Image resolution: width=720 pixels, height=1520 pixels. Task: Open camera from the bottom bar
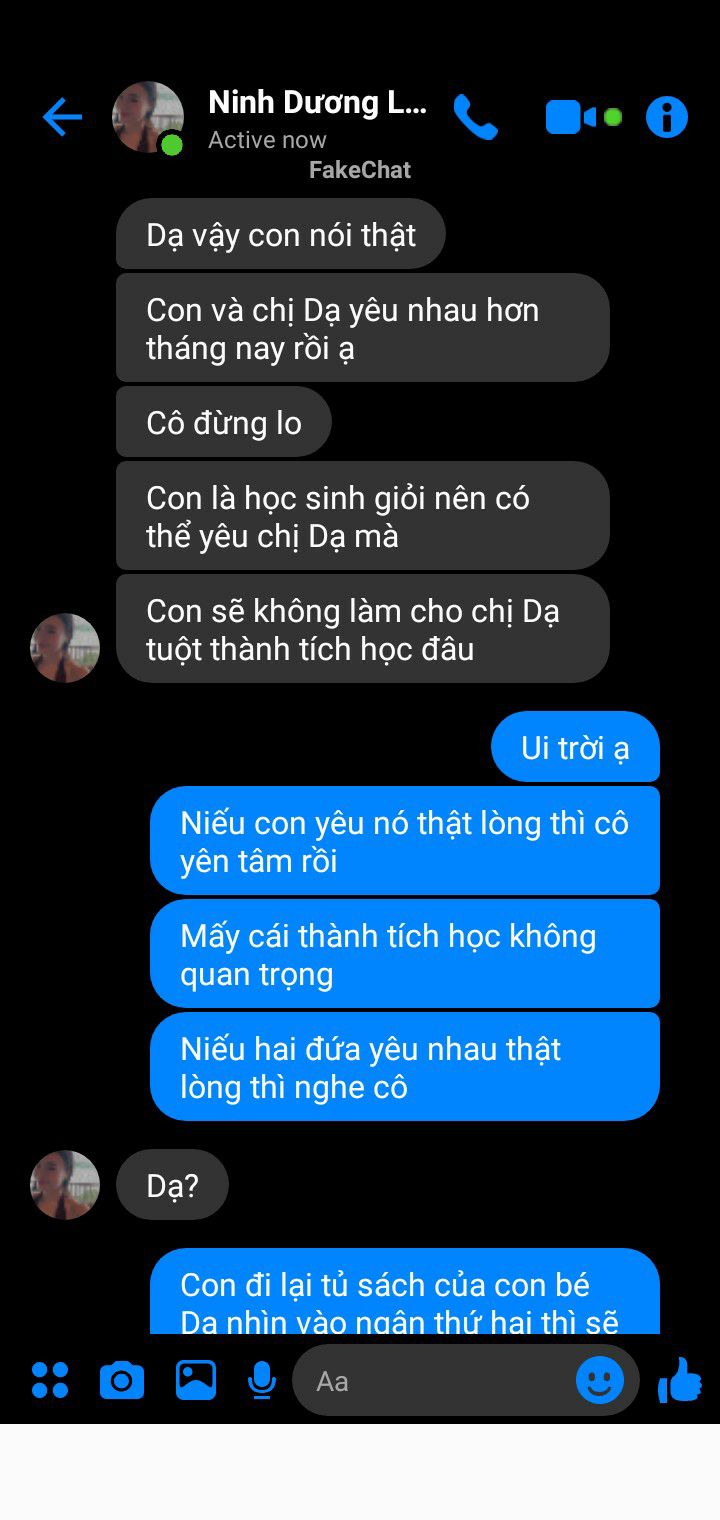[122, 1381]
